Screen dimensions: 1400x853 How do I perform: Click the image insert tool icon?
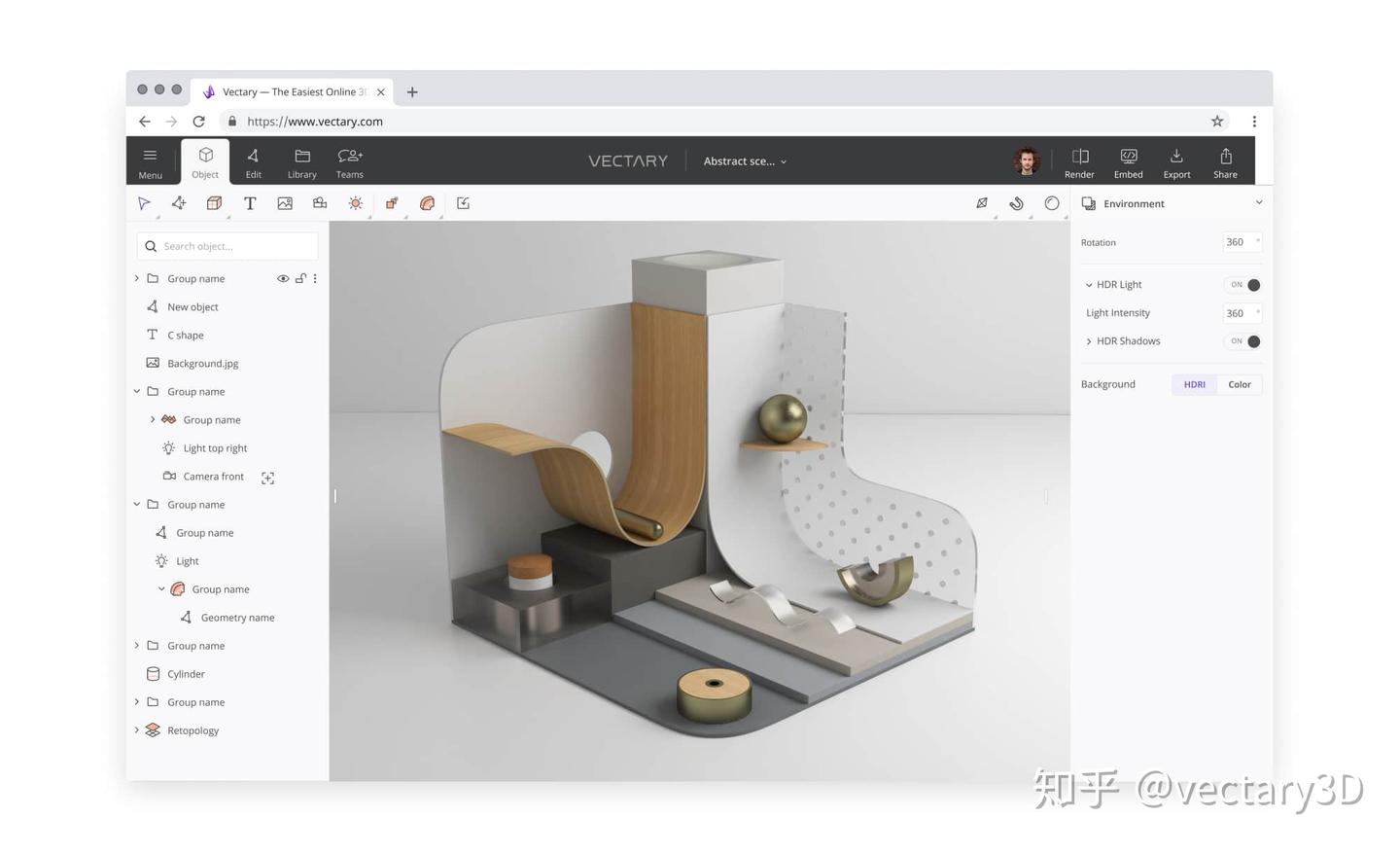(x=285, y=203)
